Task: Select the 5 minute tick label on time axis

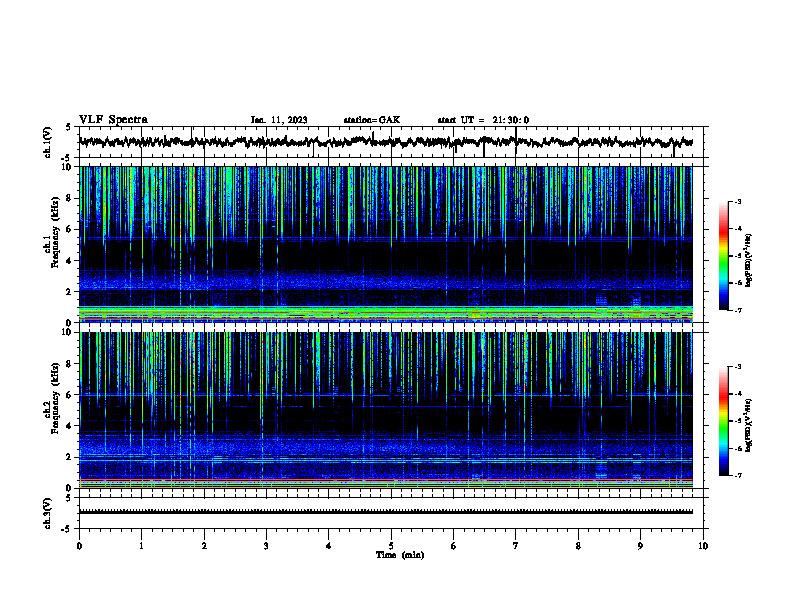Action: [x=391, y=546]
